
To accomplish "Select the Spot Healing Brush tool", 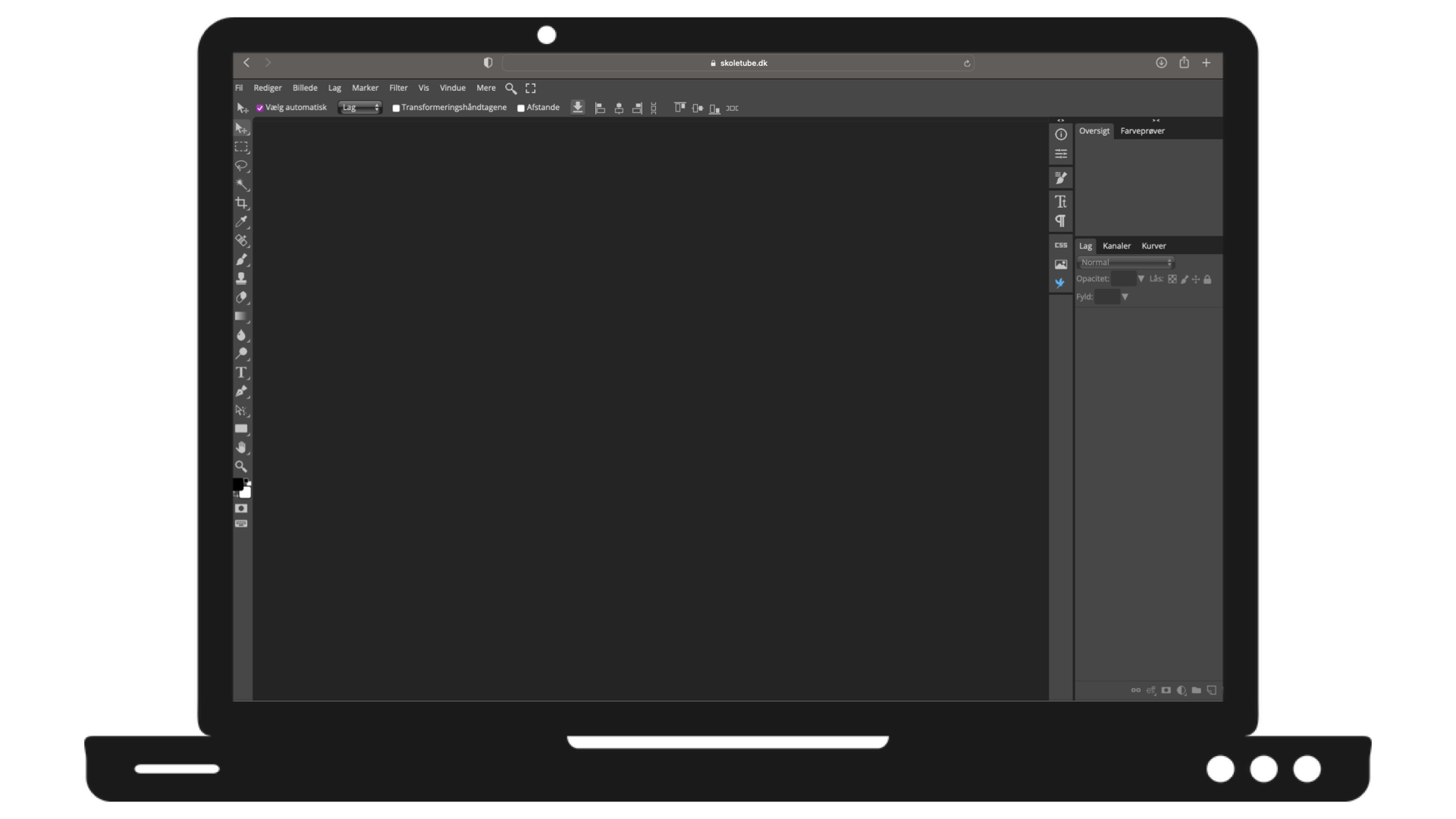I will pos(241,240).
